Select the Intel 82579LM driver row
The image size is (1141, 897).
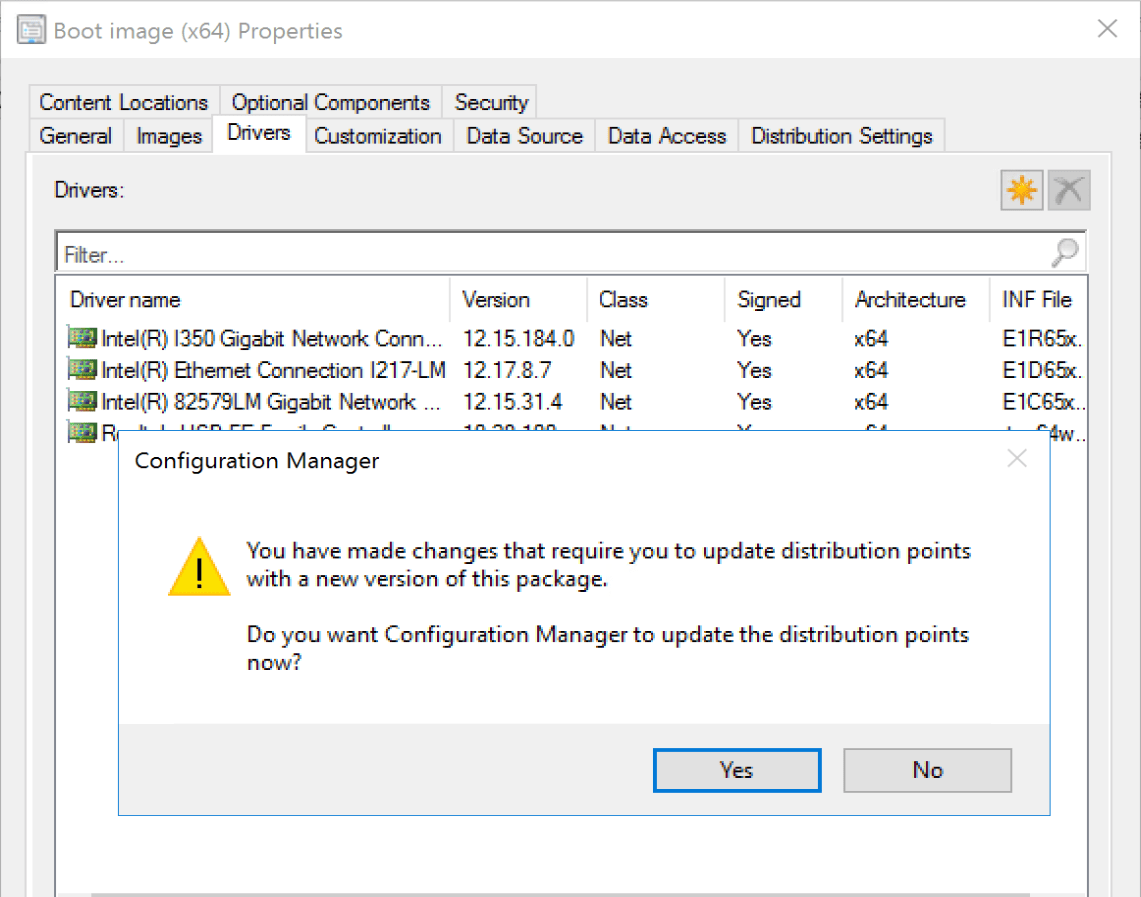[250, 402]
